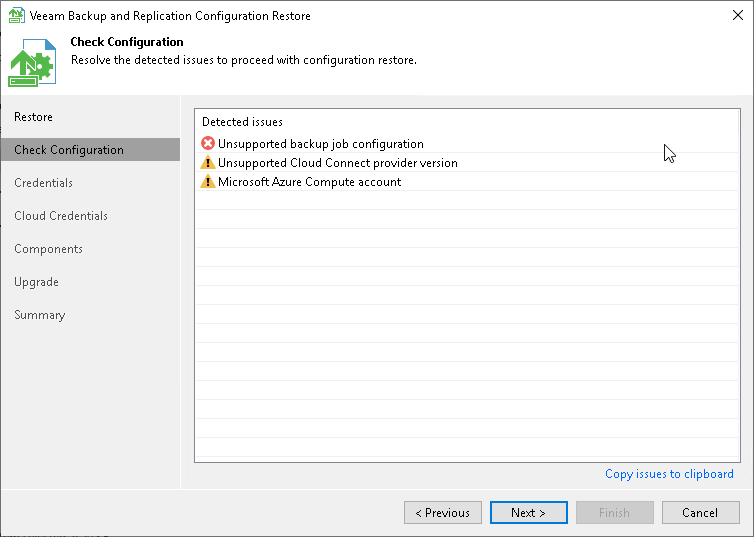This screenshot has width=754, height=537.
Task: Click the window title text
Action: click(170, 16)
